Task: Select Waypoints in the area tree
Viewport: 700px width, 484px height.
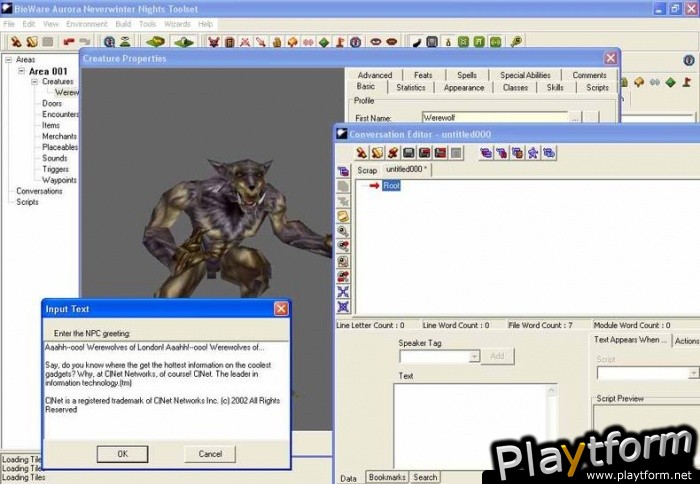Action: click(x=59, y=180)
